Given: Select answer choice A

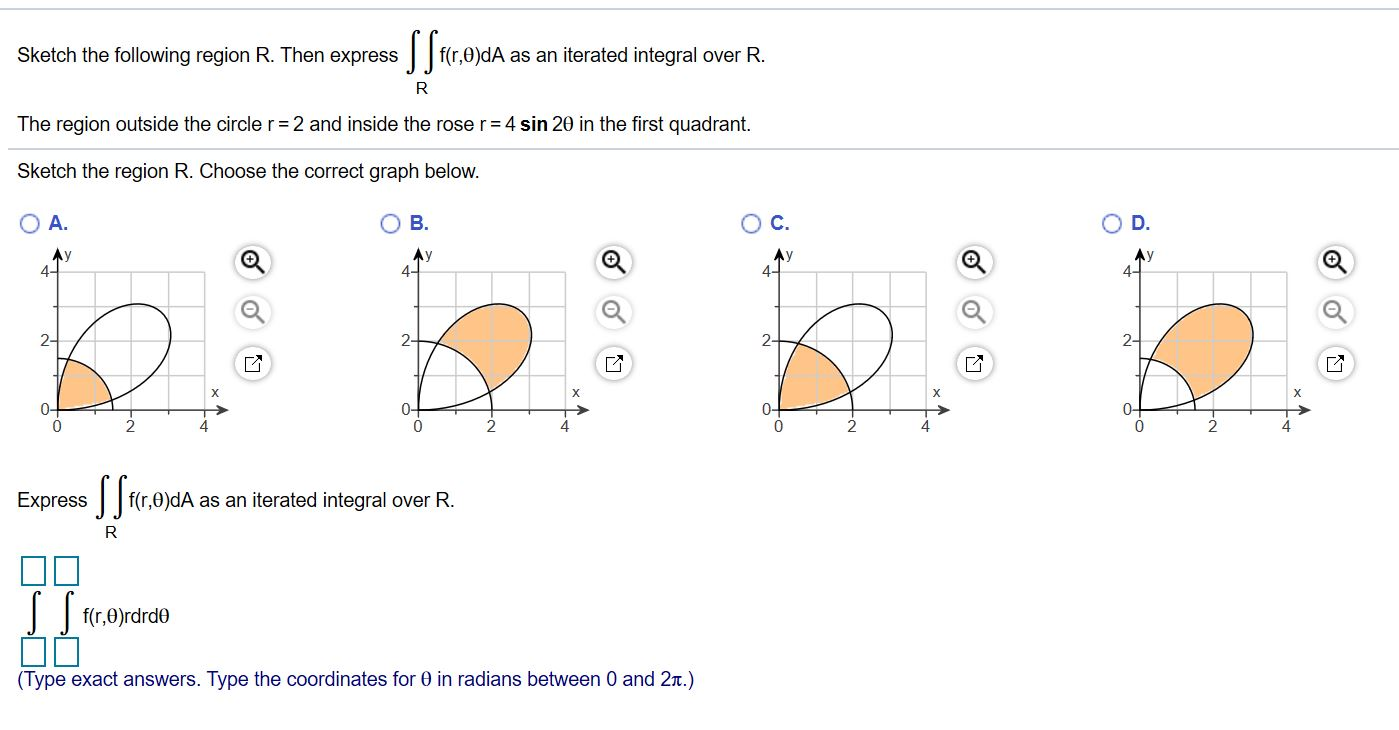Looking at the screenshot, I should click(x=29, y=222).
